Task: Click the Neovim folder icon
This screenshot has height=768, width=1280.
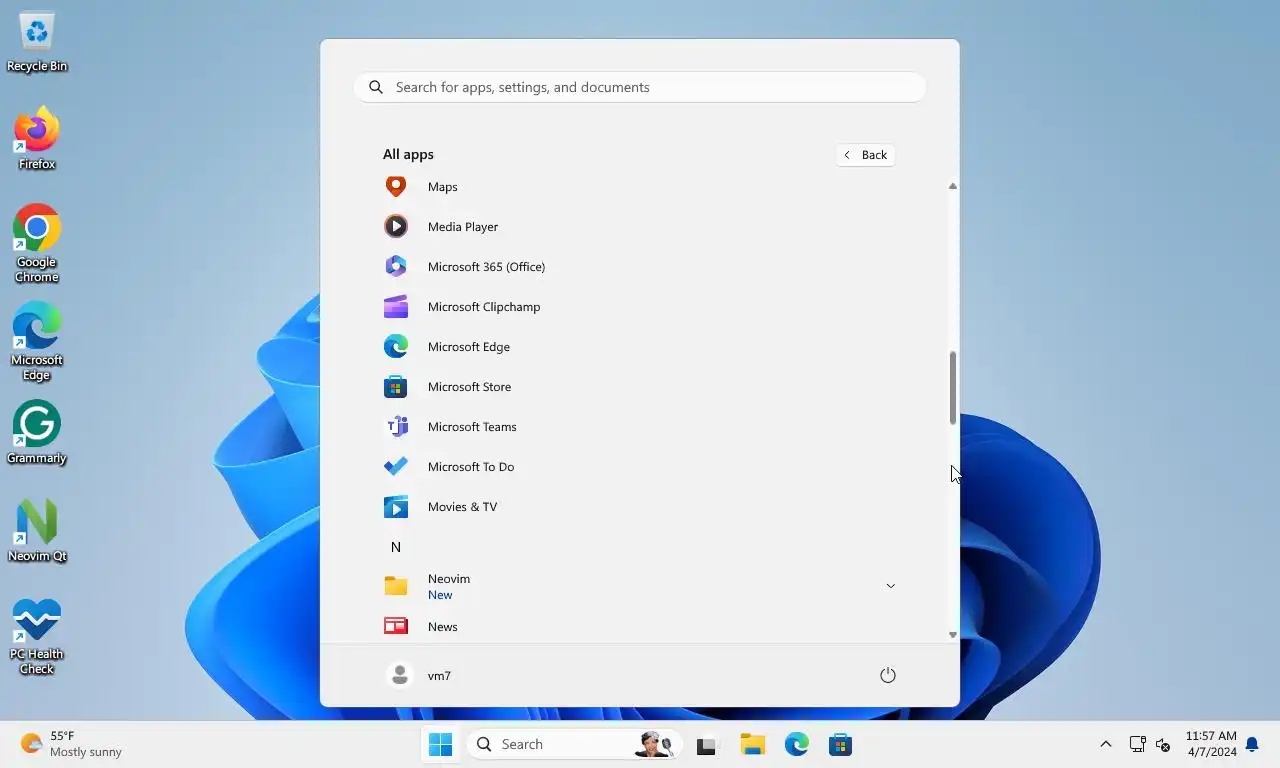Action: pyautogui.click(x=396, y=586)
